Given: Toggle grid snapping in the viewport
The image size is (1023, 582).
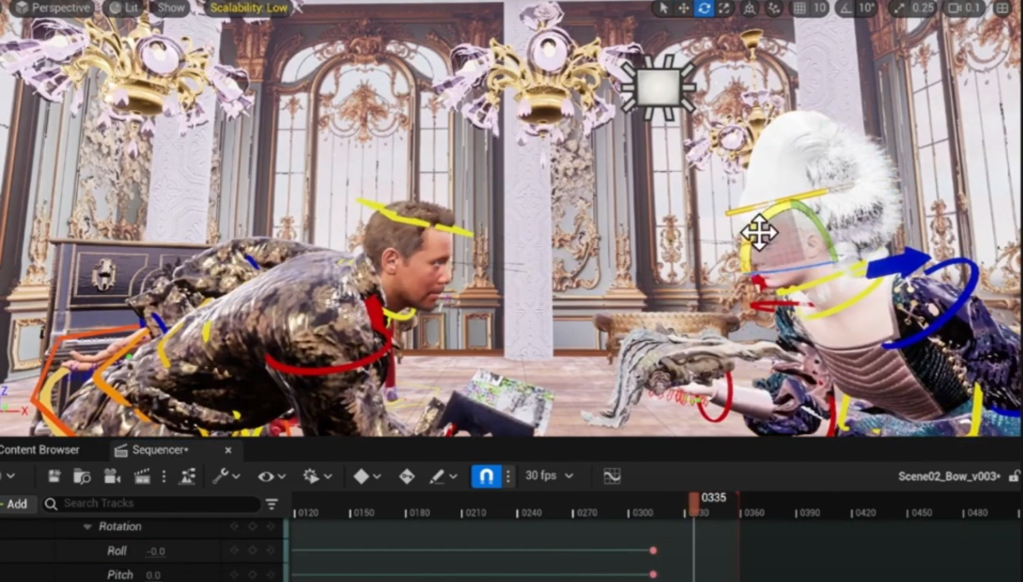Looking at the screenshot, I should tap(799, 8).
